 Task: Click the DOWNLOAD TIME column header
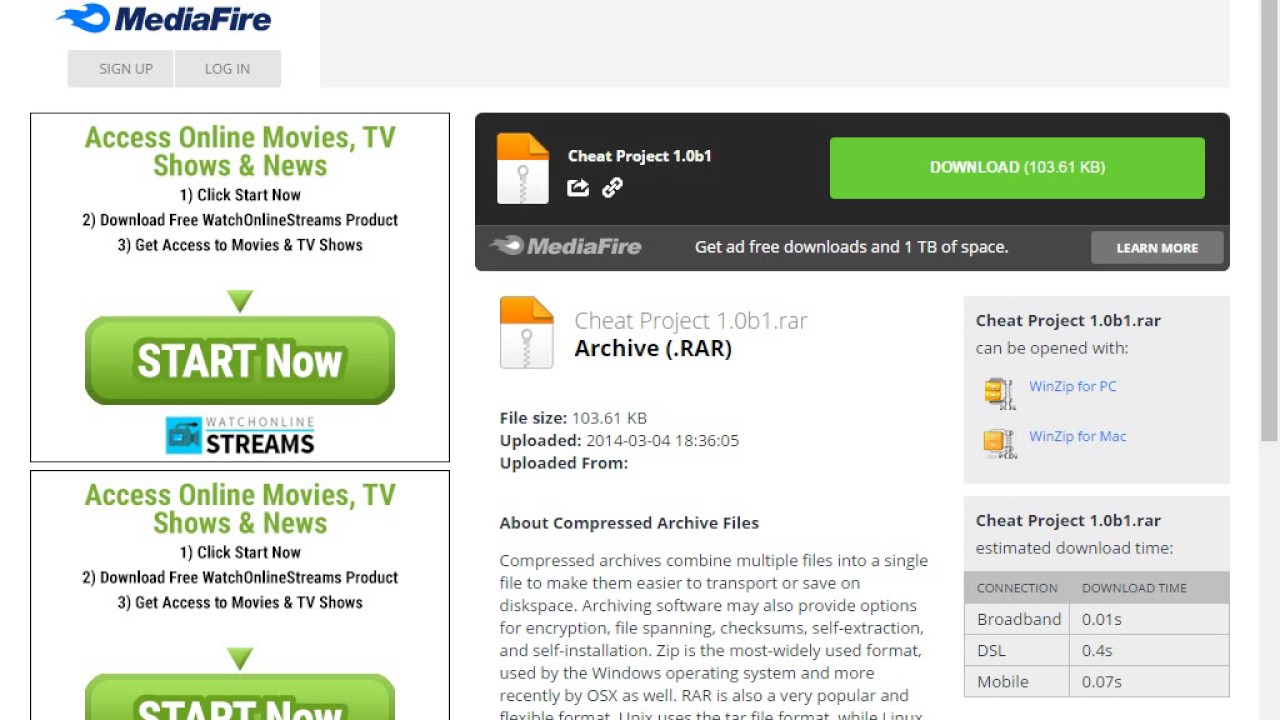[1134, 588]
